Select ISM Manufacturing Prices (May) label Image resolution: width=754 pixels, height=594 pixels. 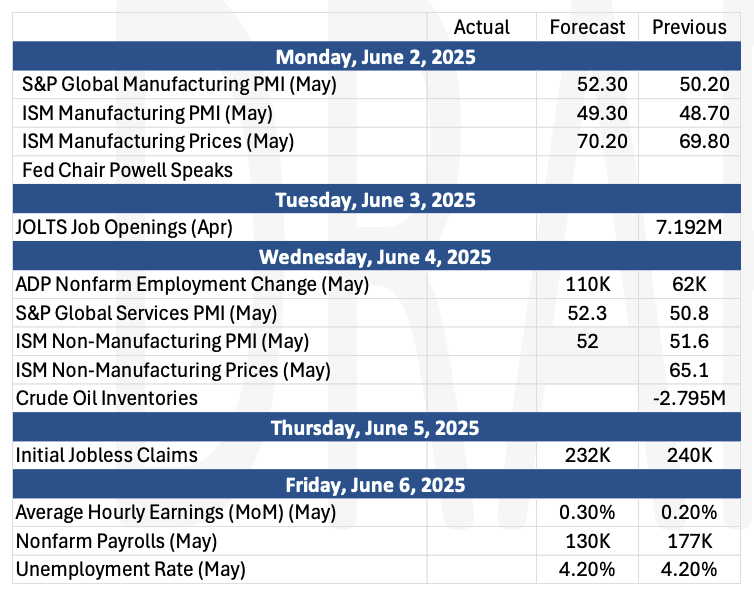158,141
